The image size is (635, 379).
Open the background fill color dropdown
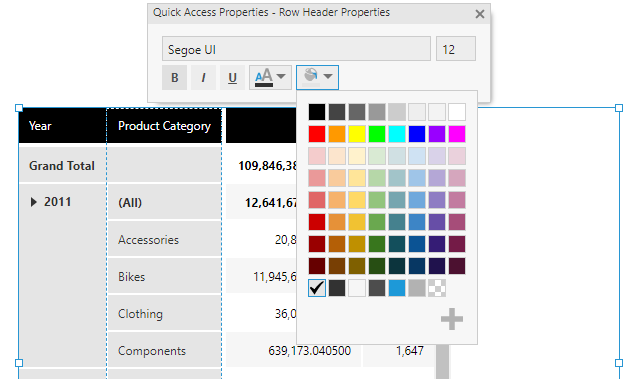coord(318,77)
